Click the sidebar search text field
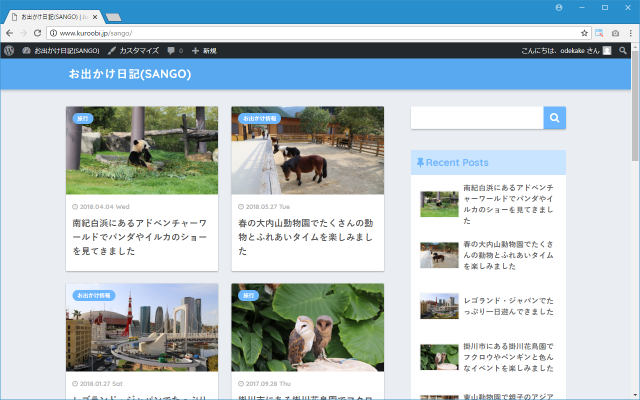640x400 pixels. click(477, 118)
